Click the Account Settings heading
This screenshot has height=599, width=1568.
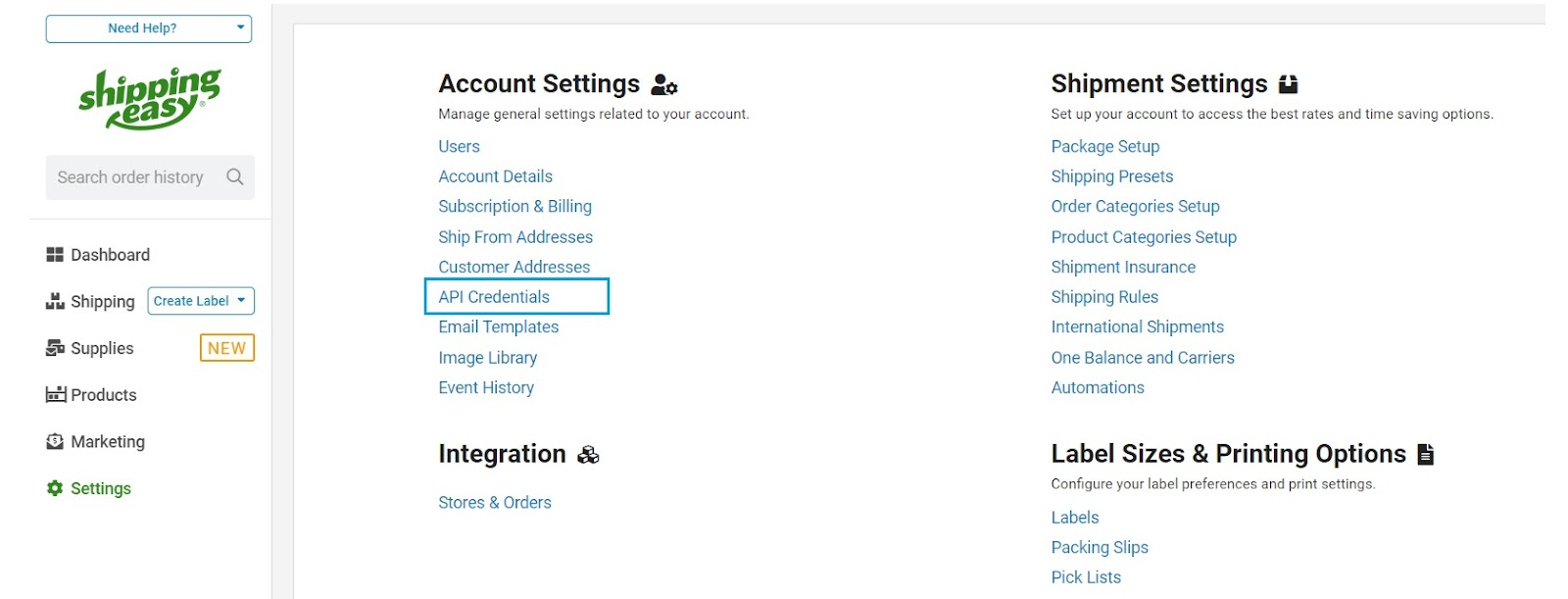539,84
